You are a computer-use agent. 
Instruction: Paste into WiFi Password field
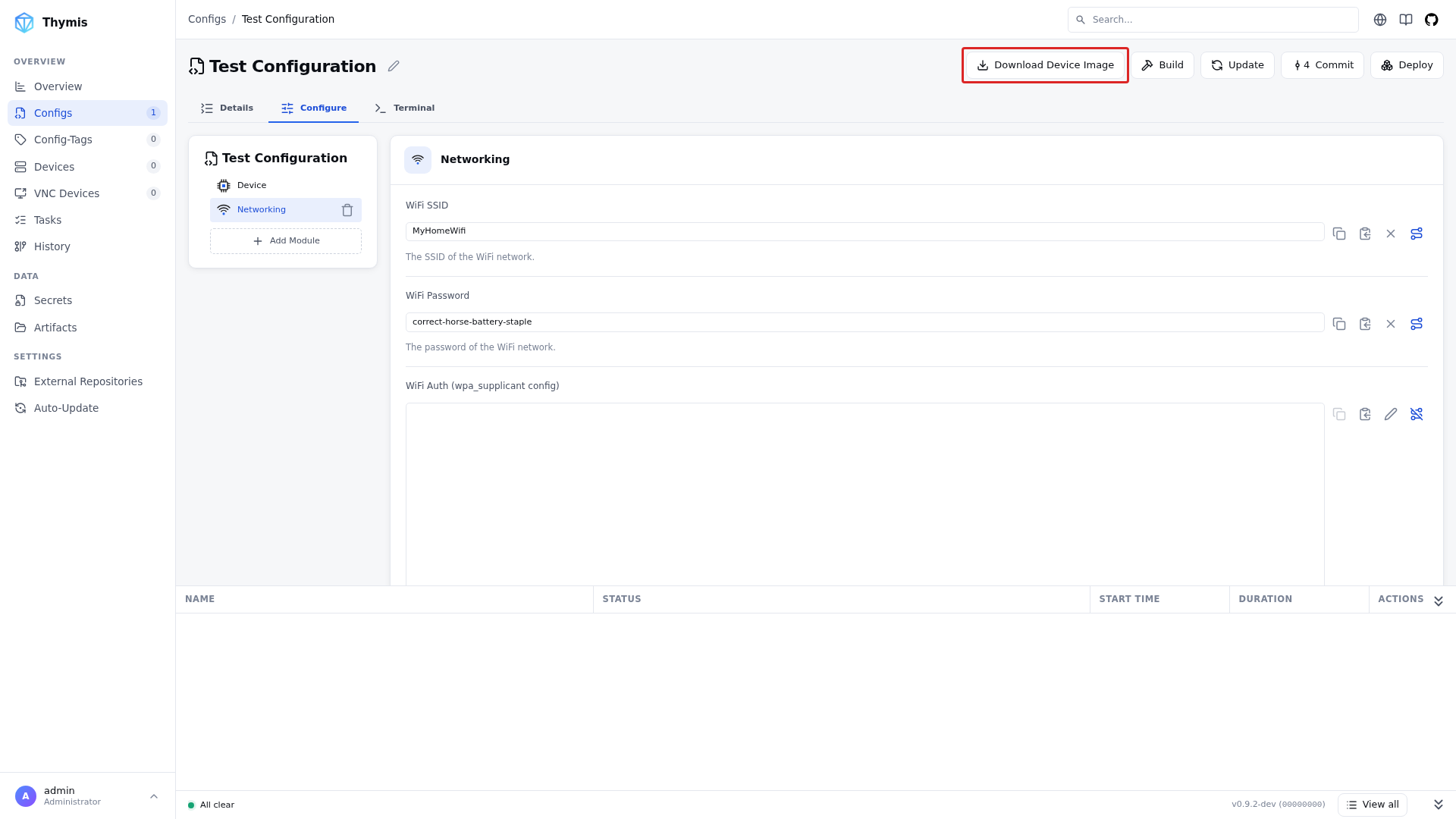pyautogui.click(x=1365, y=324)
